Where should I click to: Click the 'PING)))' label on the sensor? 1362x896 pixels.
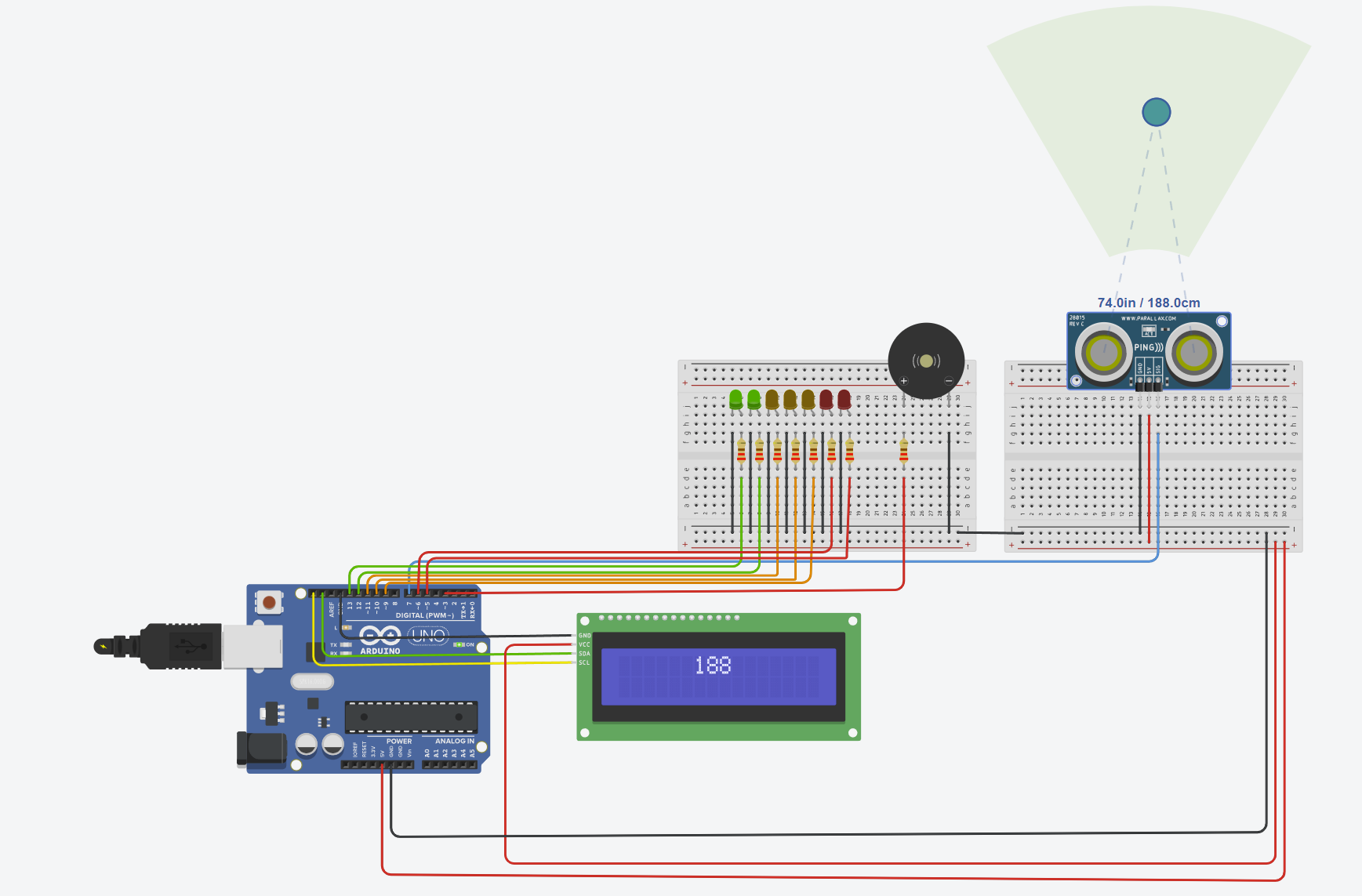pyautogui.click(x=1149, y=346)
